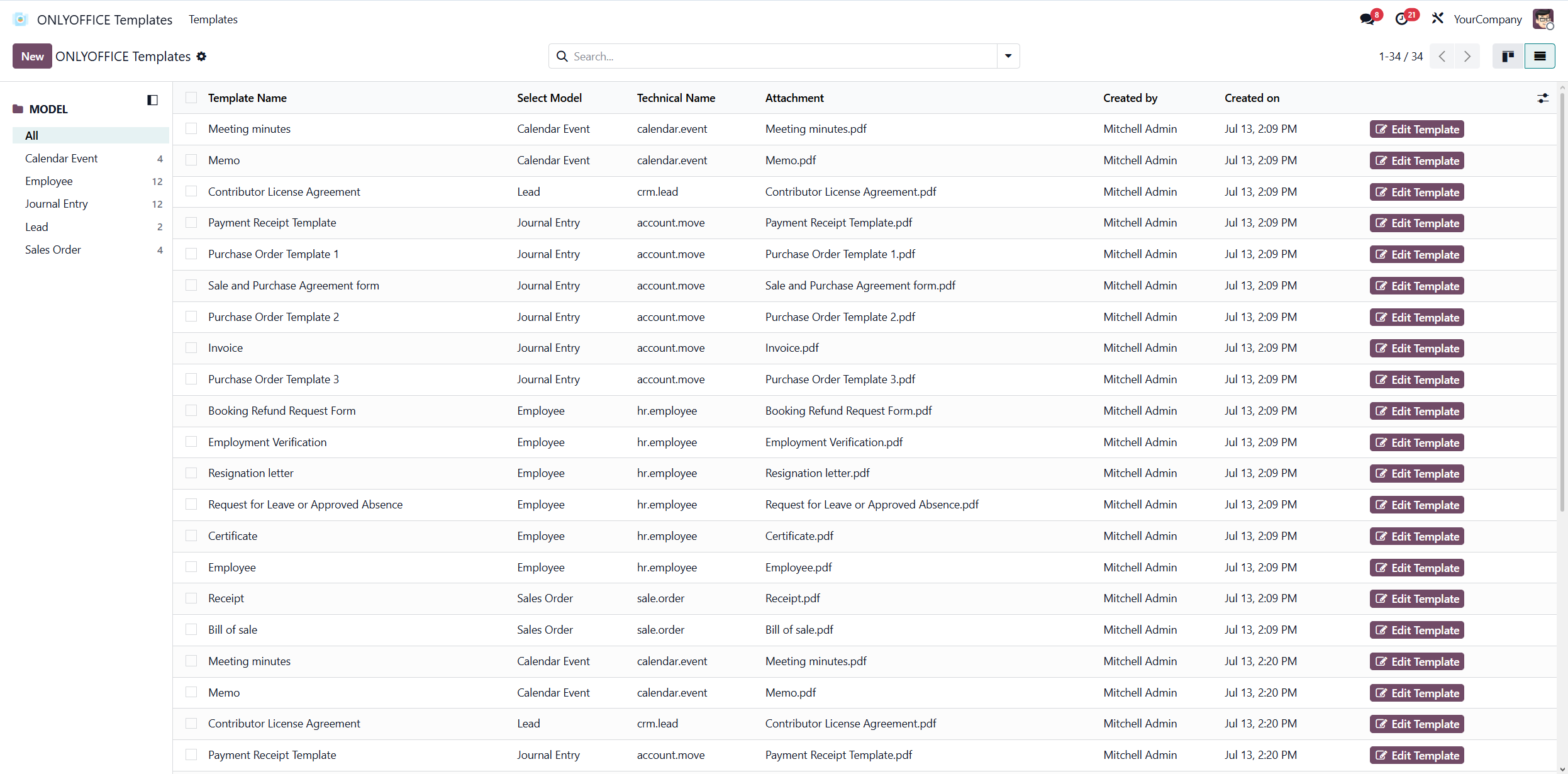Open the Employee template name row

click(232, 567)
